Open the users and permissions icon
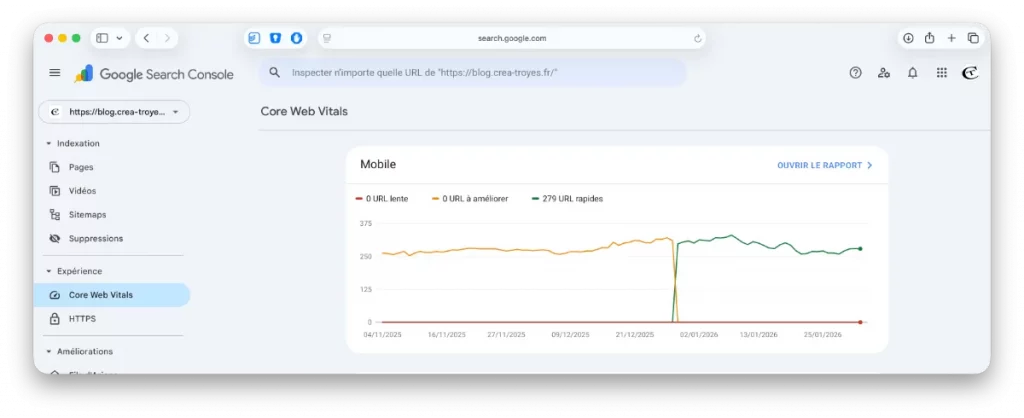Screen dimensions: 1024x418 point(884,73)
